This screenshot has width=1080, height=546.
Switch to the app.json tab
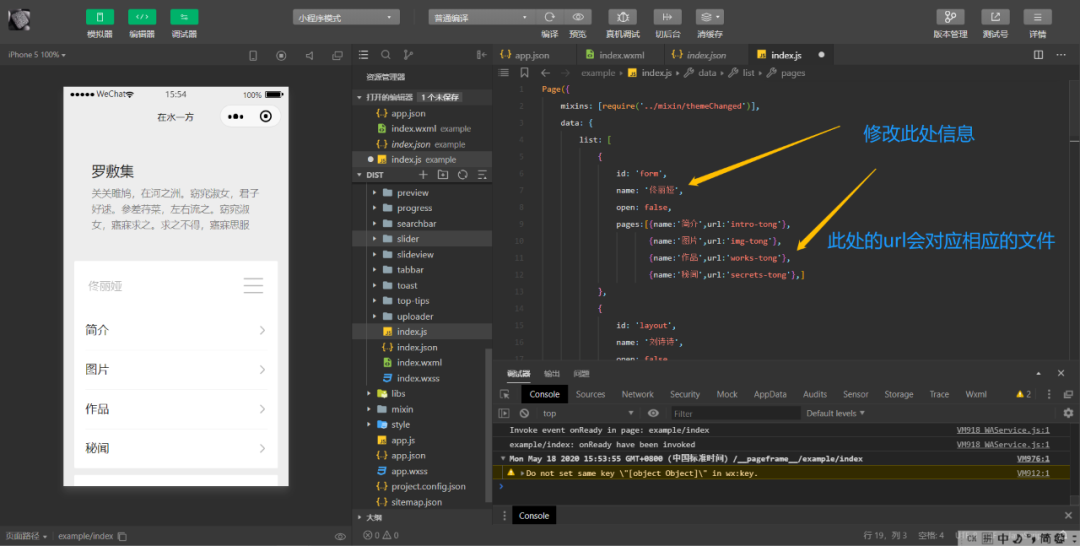coord(534,55)
